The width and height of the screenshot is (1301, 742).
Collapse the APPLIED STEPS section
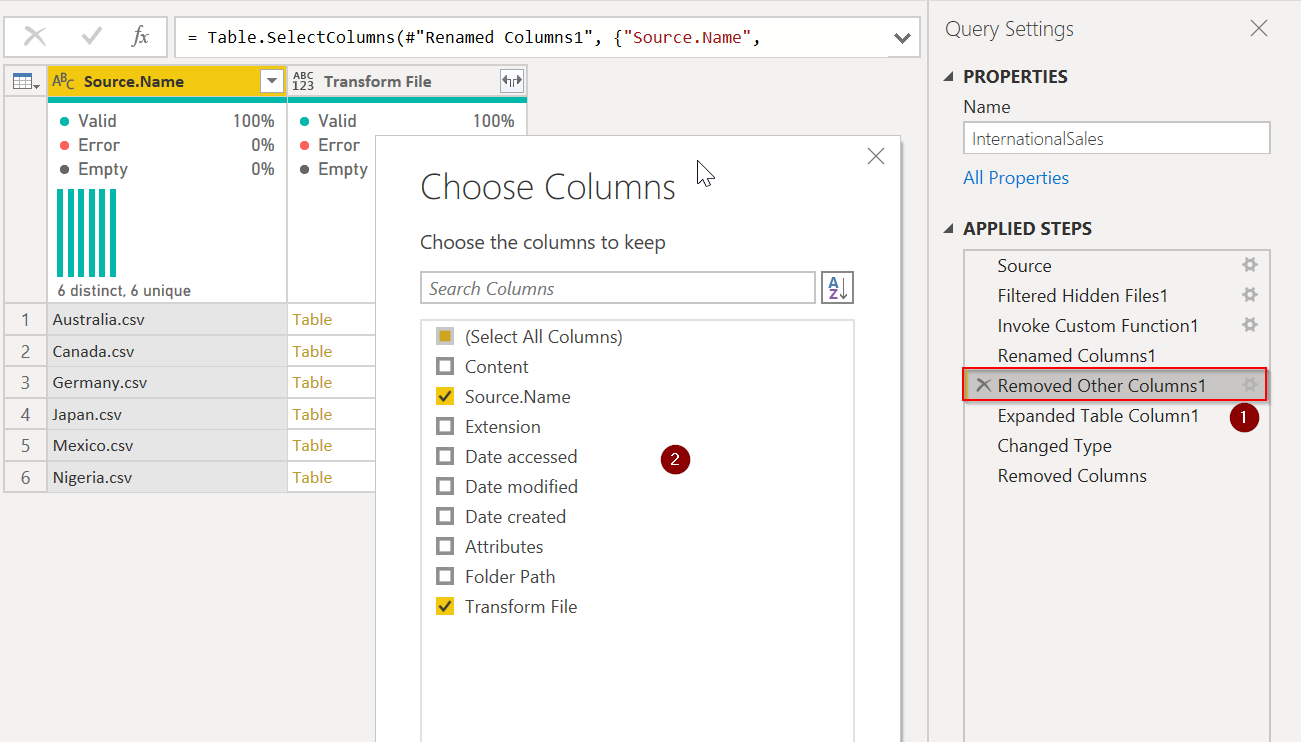pos(949,229)
